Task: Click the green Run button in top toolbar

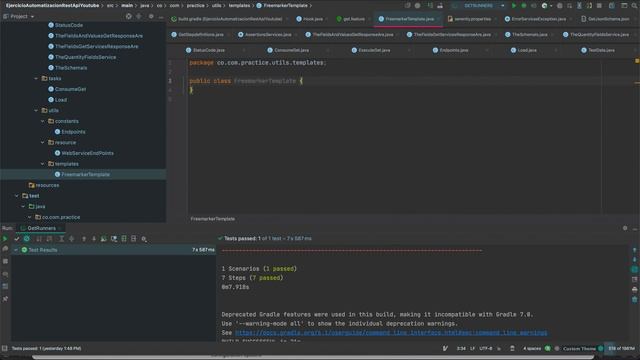Action: 514,6
